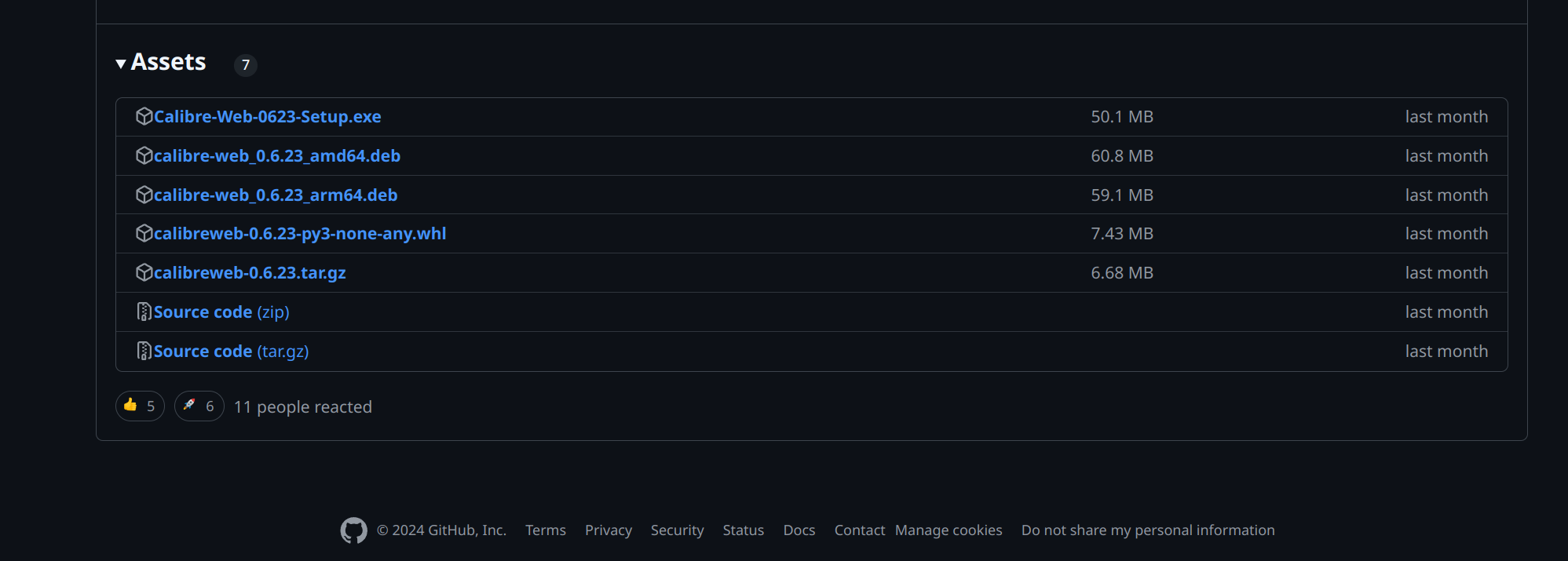Click the archive icon beside Source code (tar.gz)
The width and height of the screenshot is (1568, 561).
pos(144,352)
